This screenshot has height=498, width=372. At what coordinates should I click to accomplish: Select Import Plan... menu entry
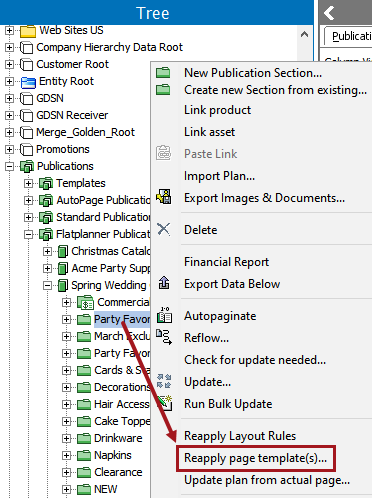(219, 176)
